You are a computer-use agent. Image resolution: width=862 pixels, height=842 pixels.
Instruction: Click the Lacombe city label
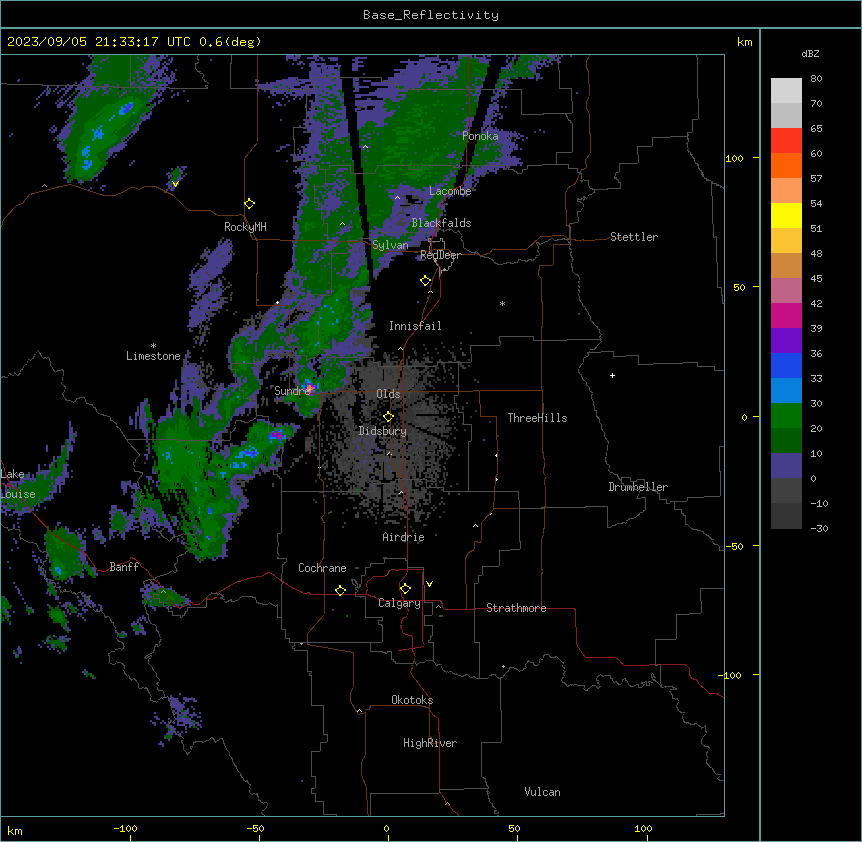click(x=450, y=191)
